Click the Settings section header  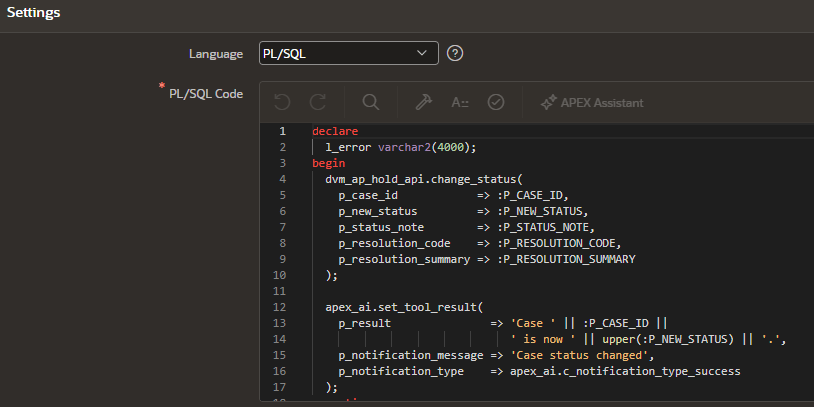[33, 12]
